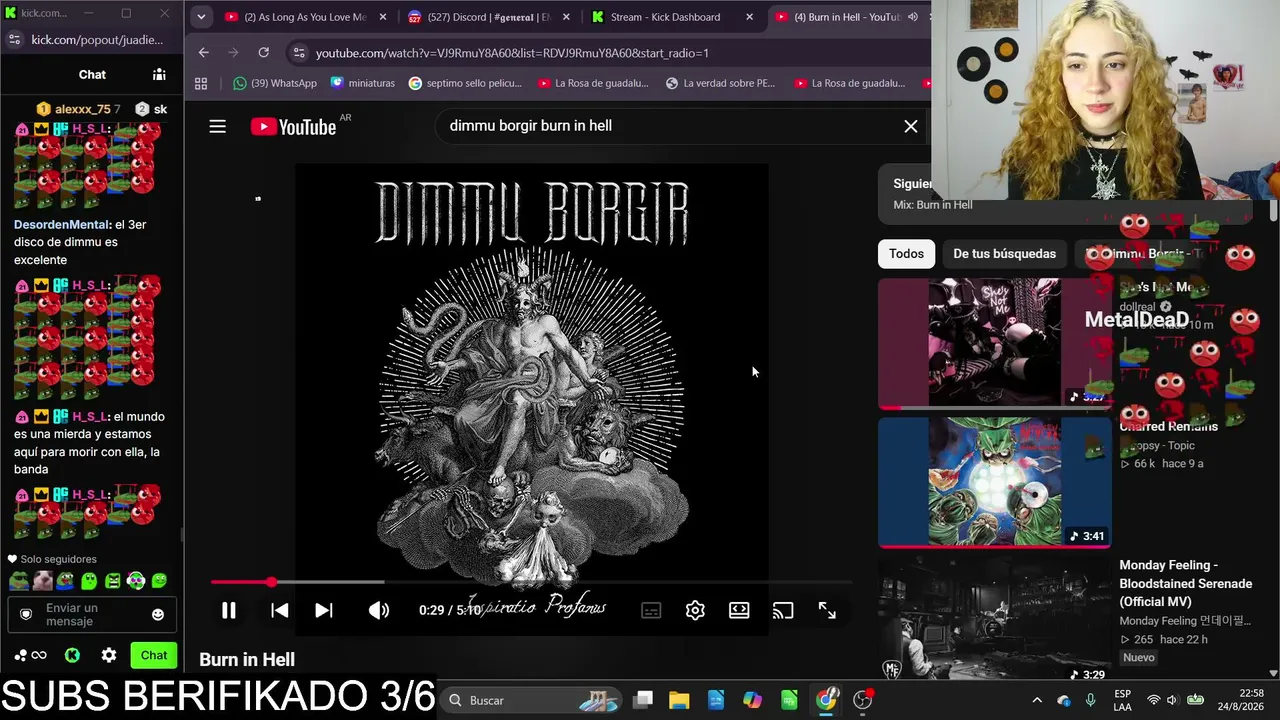Image resolution: width=1280 pixels, height=720 pixels.
Task: Close the 'As Long As You Love Me' tab
Action: [382, 17]
